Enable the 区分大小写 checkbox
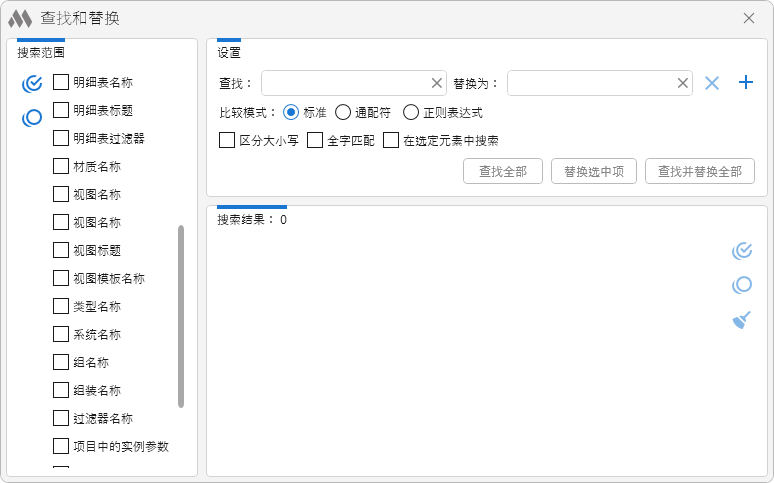The width and height of the screenshot is (774, 483). (227, 141)
